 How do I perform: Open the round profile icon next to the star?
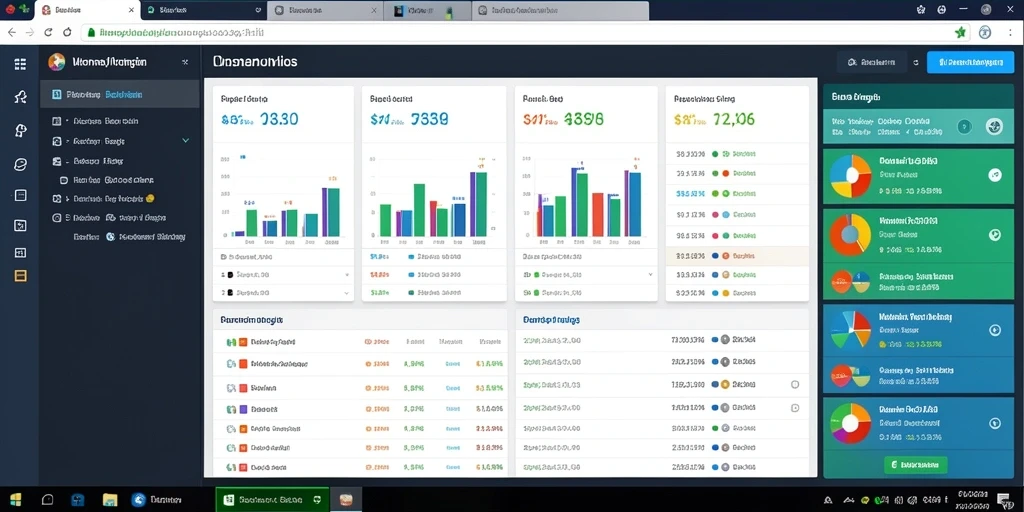(x=985, y=32)
